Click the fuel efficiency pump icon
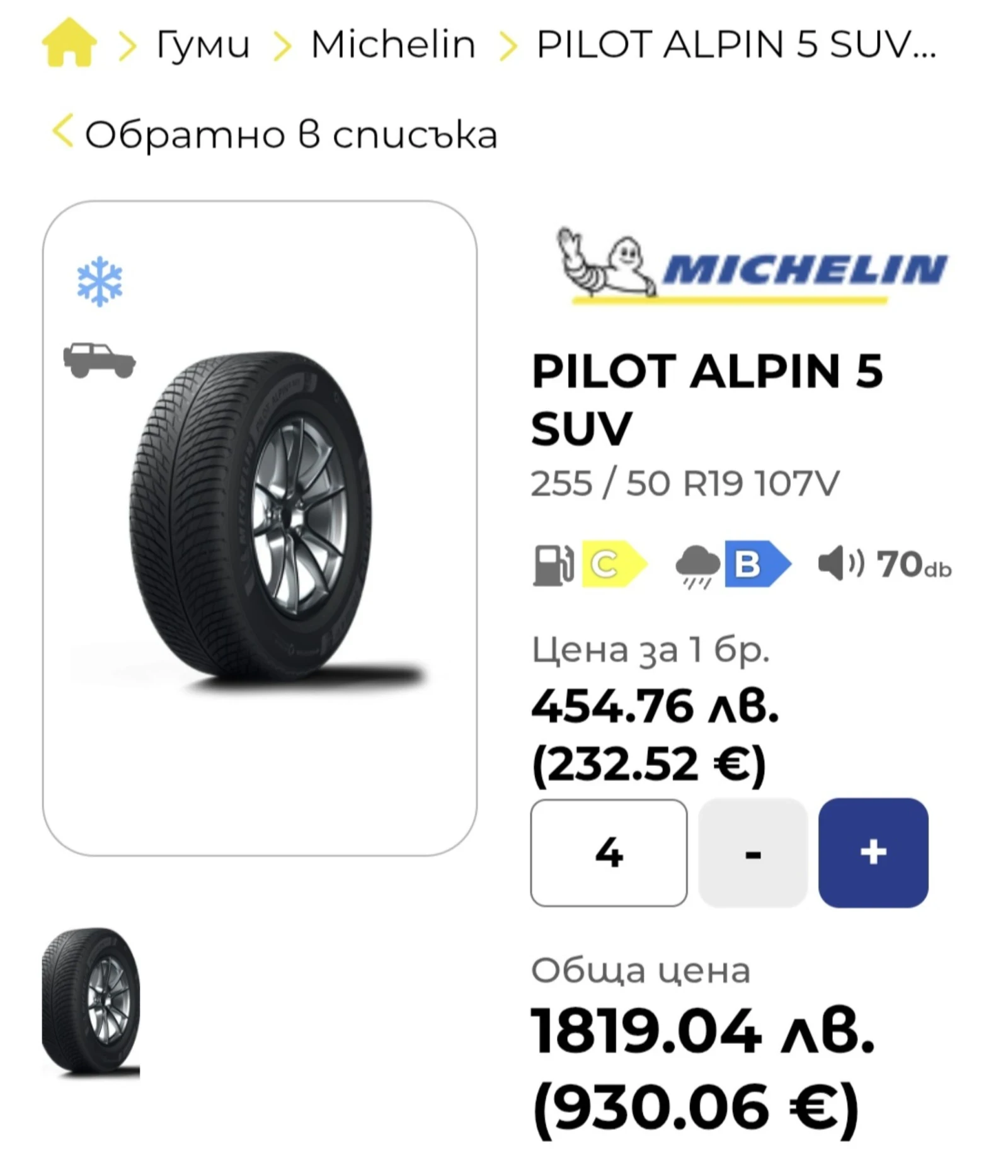Viewport: 1008px width, 1176px height. coord(554,565)
